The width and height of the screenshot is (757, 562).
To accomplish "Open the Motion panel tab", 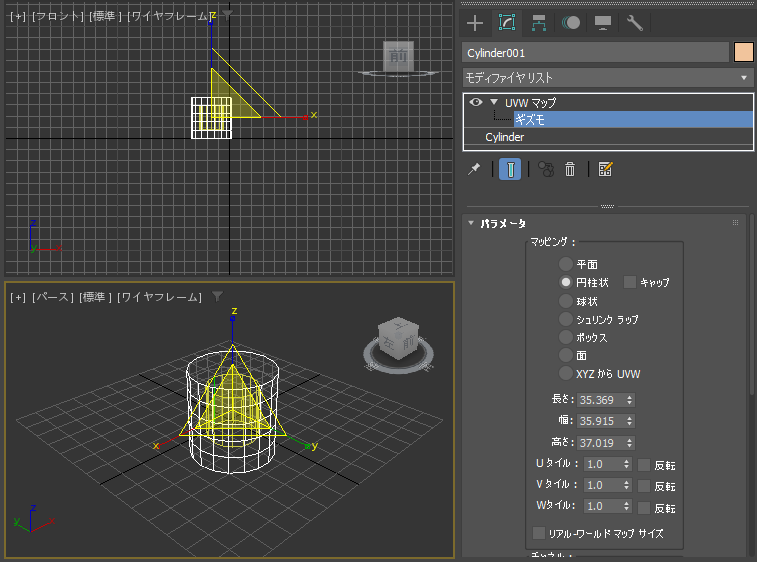I will (x=571, y=23).
